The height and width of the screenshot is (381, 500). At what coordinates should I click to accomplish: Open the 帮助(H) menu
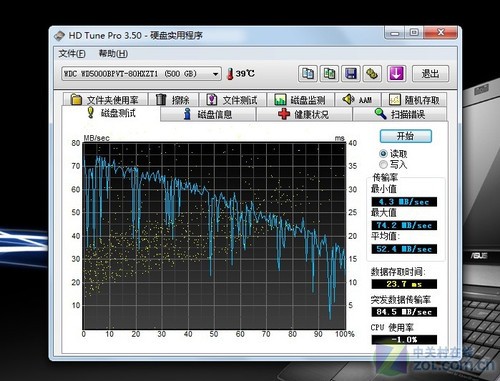pyautogui.click(x=113, y=54)
